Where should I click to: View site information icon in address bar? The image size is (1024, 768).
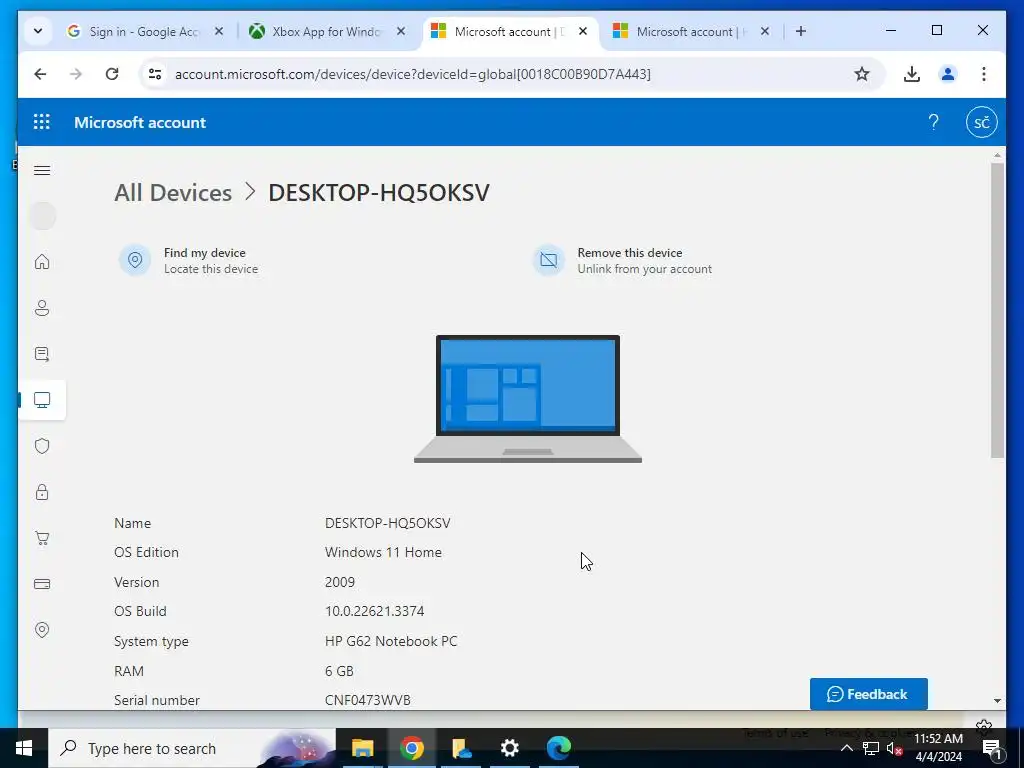(x=155, y=74)
